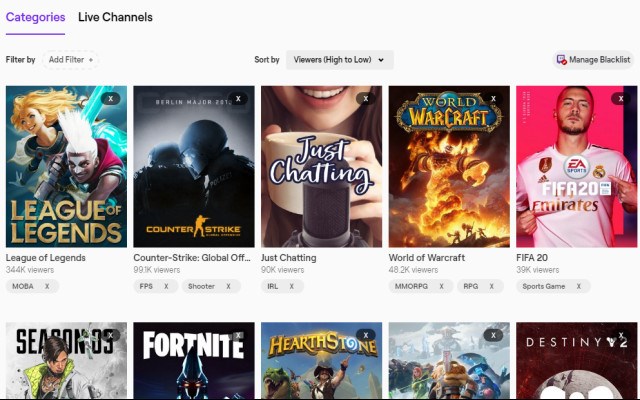Select the Shooter tag
The height and width of the screenshot is (400, 640).
[201, 286]
